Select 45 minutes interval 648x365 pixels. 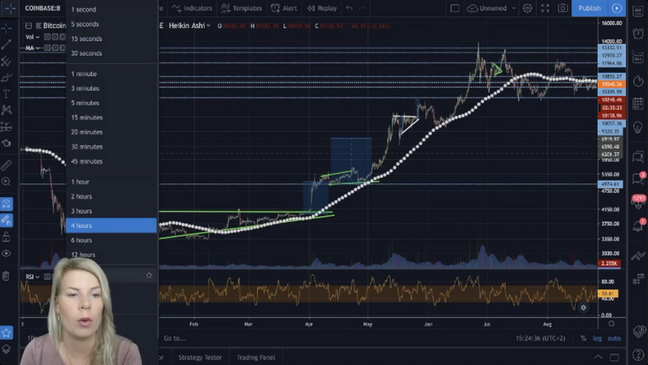112,161
